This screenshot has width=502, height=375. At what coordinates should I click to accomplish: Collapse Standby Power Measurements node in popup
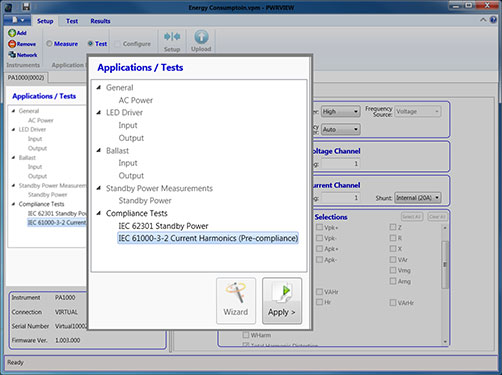coord(99,188)
